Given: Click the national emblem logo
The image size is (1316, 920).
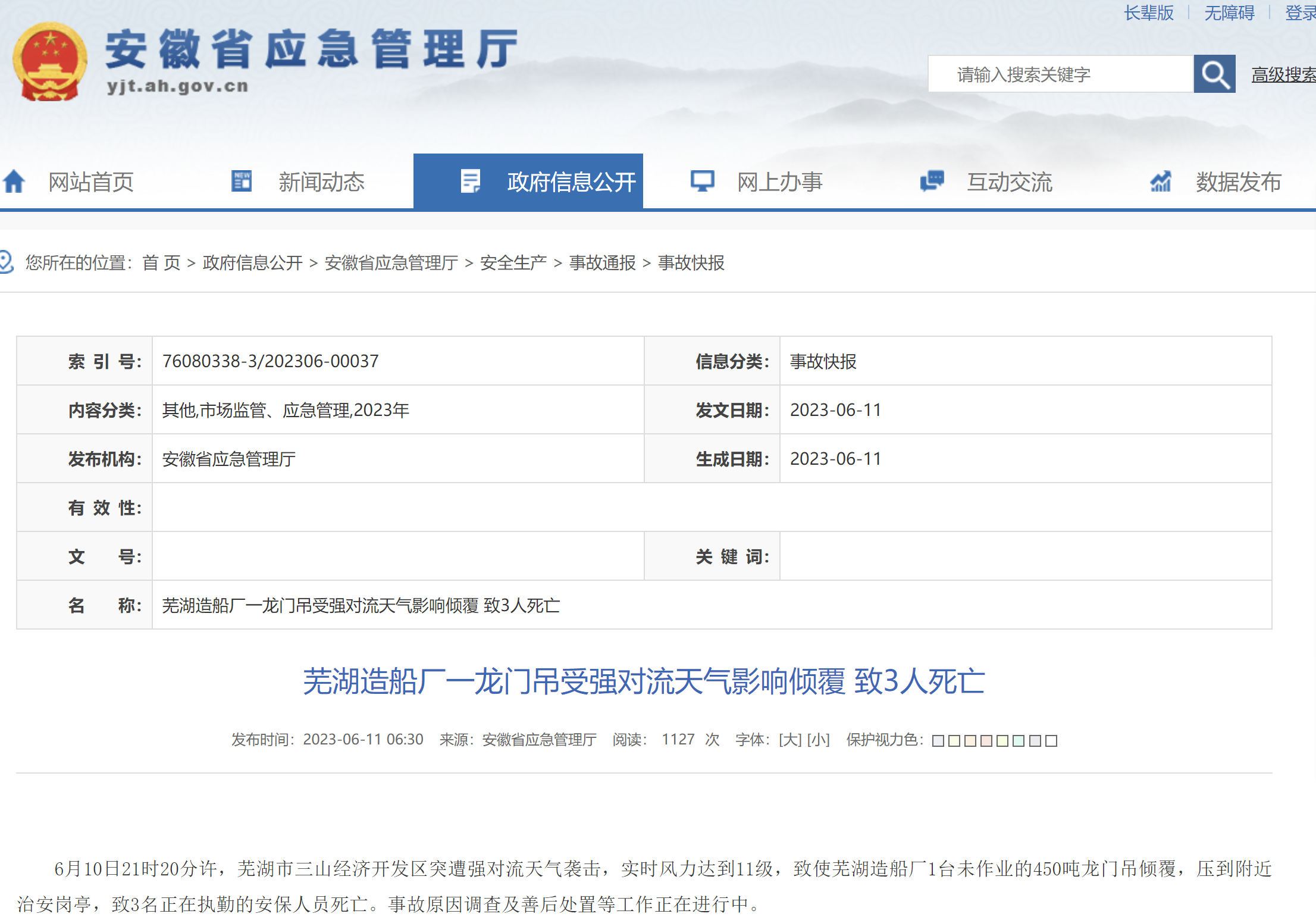Looking at the screenshot, I should 50,62.
